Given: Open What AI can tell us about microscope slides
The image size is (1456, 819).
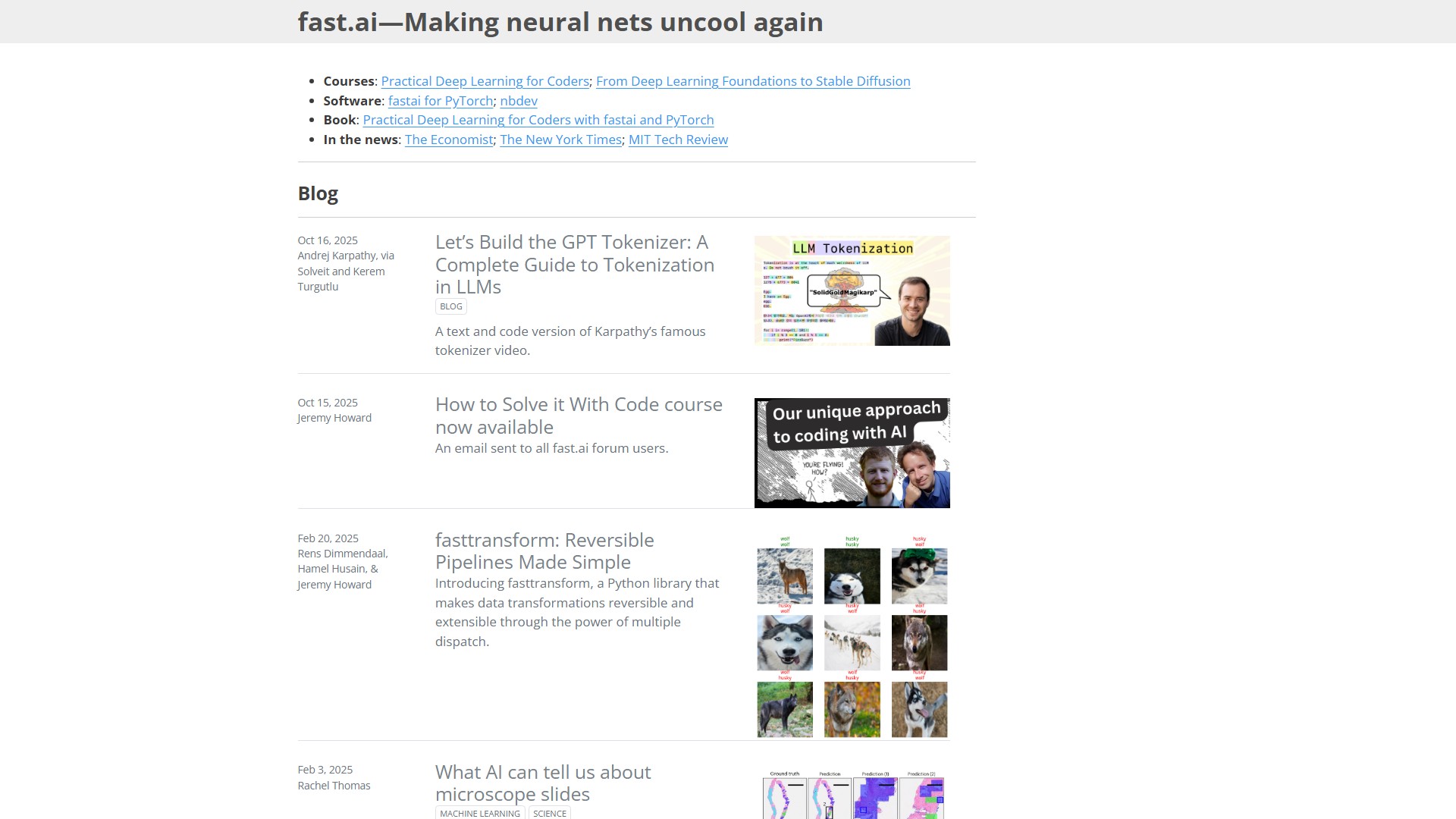Looking at the screenshot, I should coord(543,783).
